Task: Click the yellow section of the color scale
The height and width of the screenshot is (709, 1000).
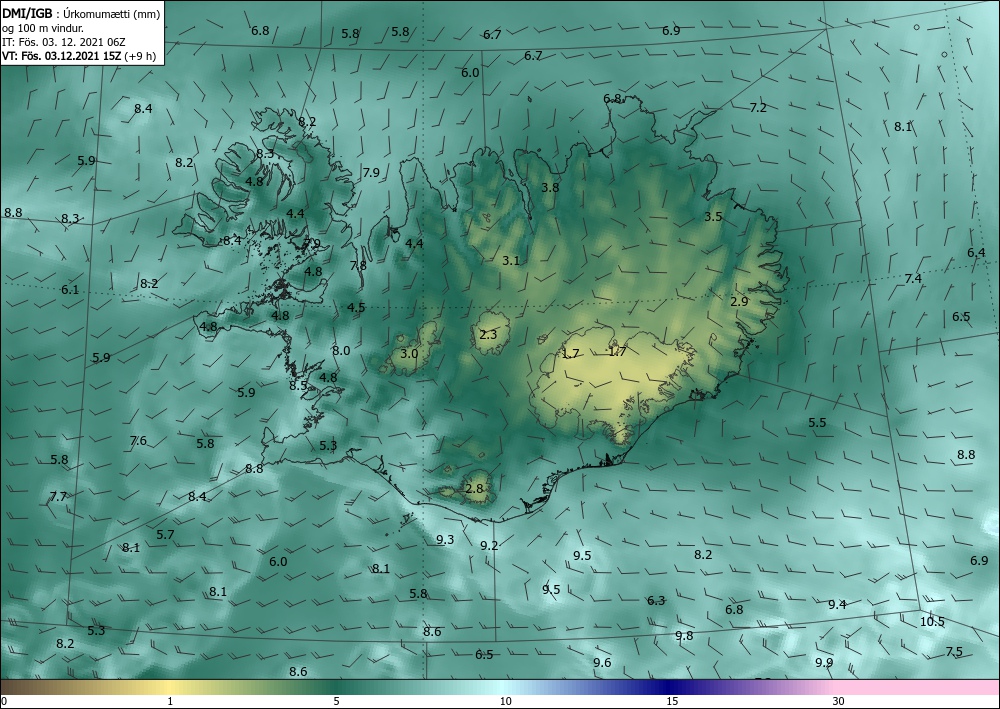Action: coord(169,687)
